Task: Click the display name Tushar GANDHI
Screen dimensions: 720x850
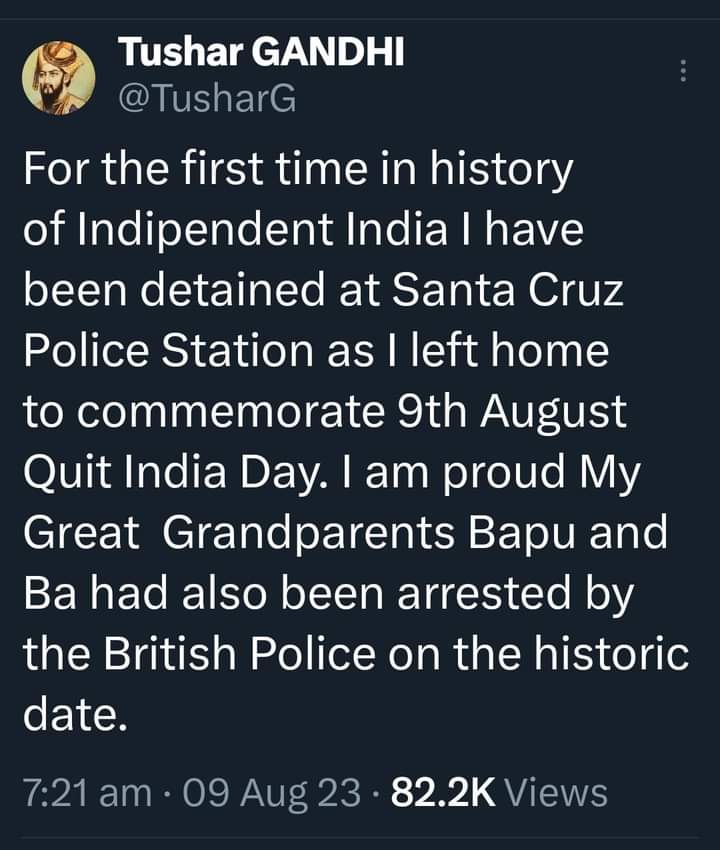Action: click(260, 53)
